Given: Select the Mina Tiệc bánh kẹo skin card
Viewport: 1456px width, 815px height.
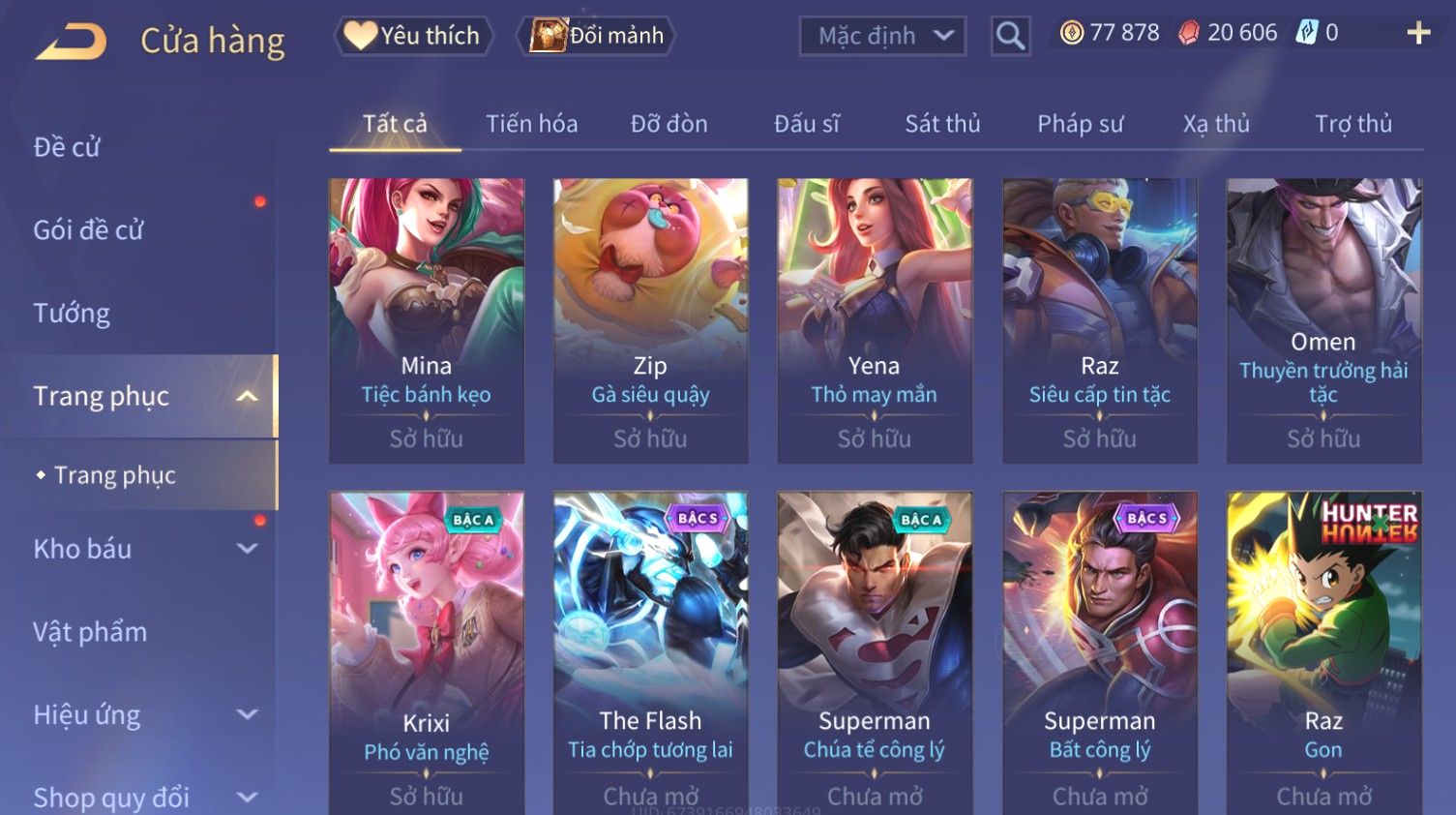Looking at the screenshot, I should pos(427,320).
